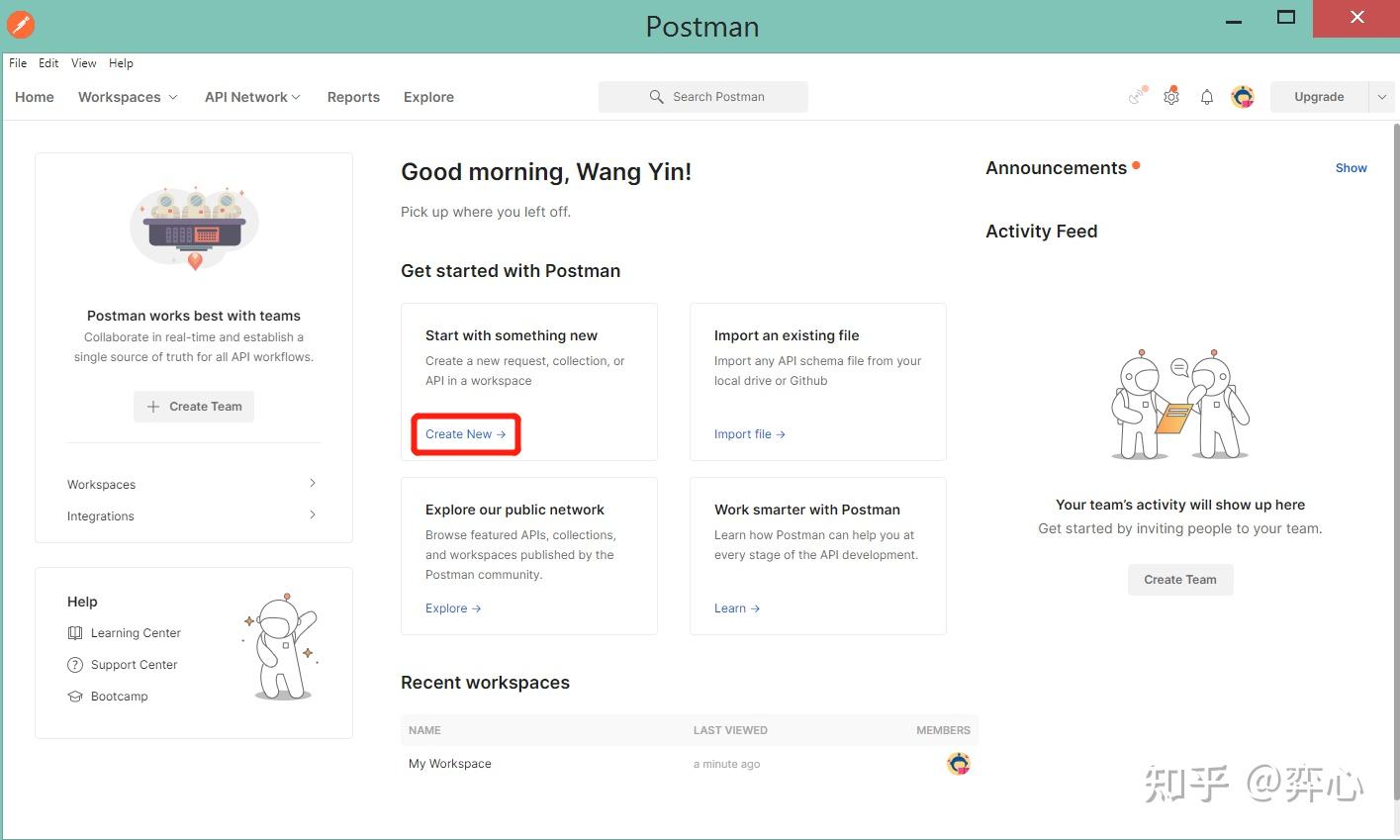Open your profile avatar in the header
1400x840 pixels.
pos(1243,96)
